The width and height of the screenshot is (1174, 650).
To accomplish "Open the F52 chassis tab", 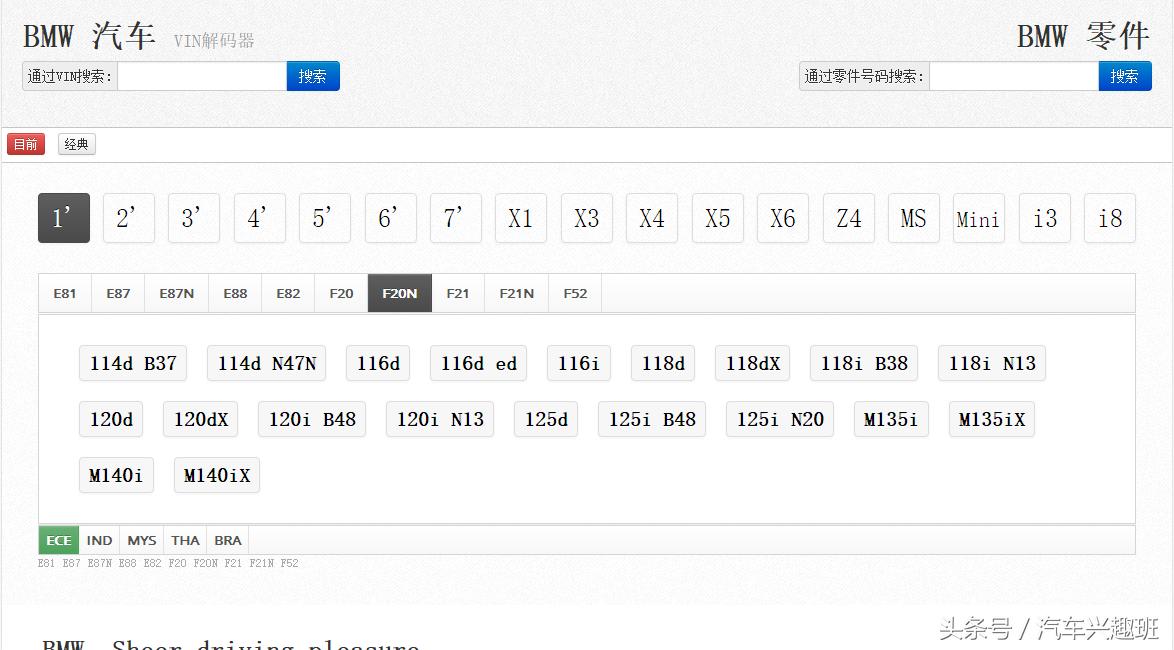I will point(575,294).
